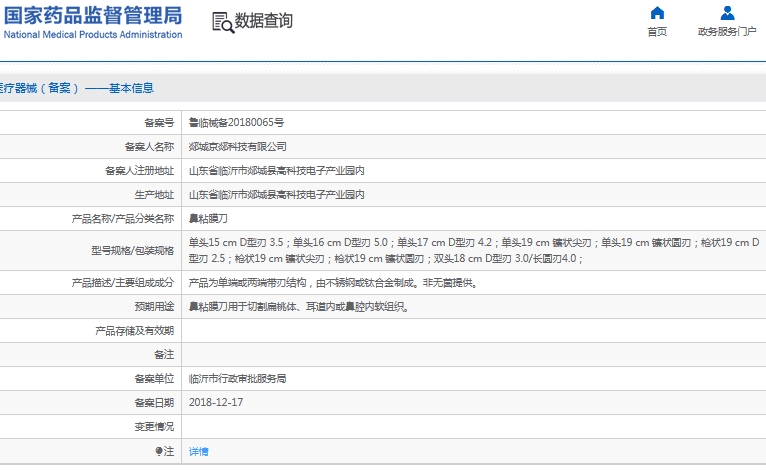Click the ●注 row label

tap(165, 451)
